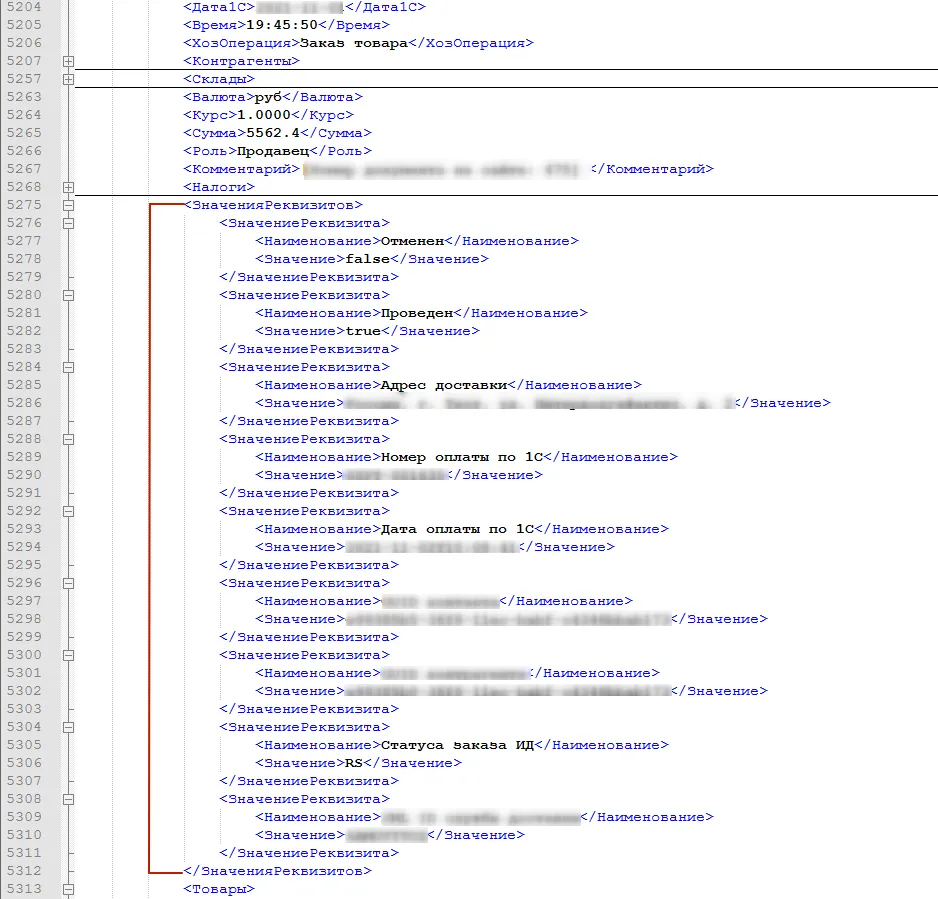
Task: Collapse fold marker at line 5280
Action: click(68, 295)
